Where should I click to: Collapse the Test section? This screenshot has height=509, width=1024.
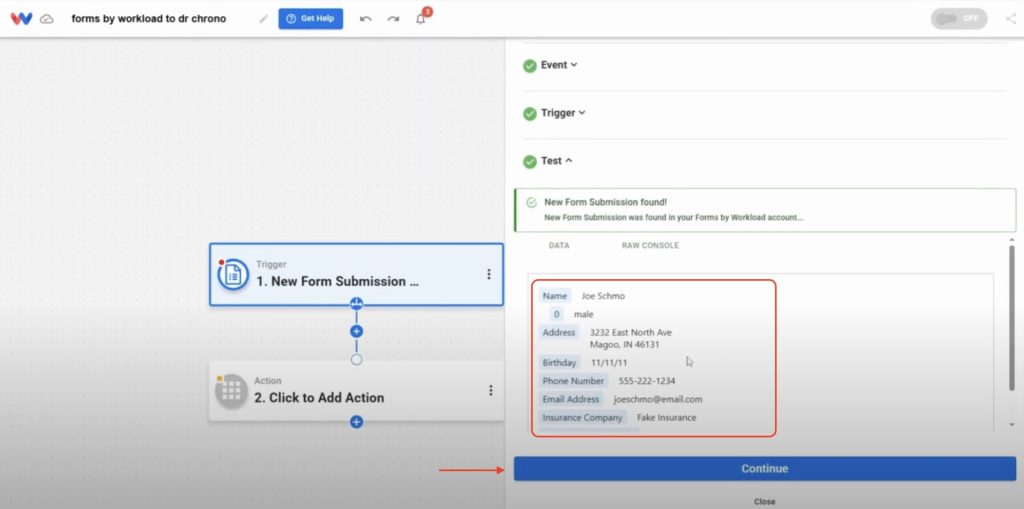(556, 161)
